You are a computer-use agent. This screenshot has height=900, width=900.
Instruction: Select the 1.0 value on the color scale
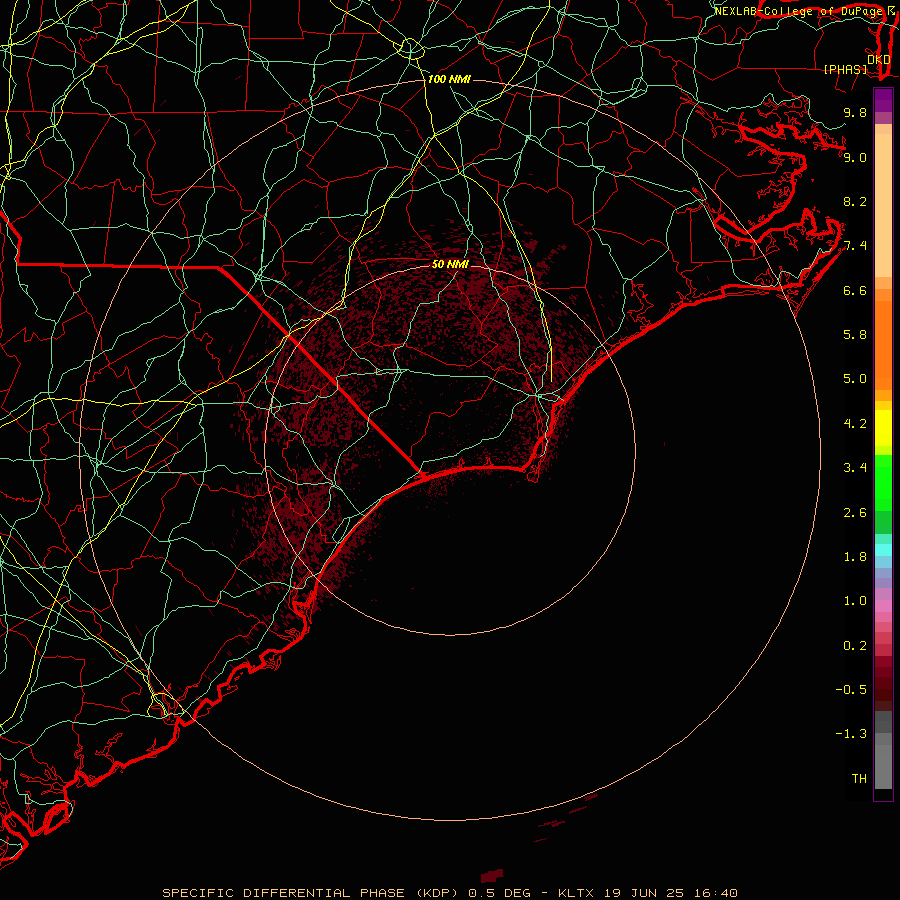pyautogui.click(x=855, y=601)
